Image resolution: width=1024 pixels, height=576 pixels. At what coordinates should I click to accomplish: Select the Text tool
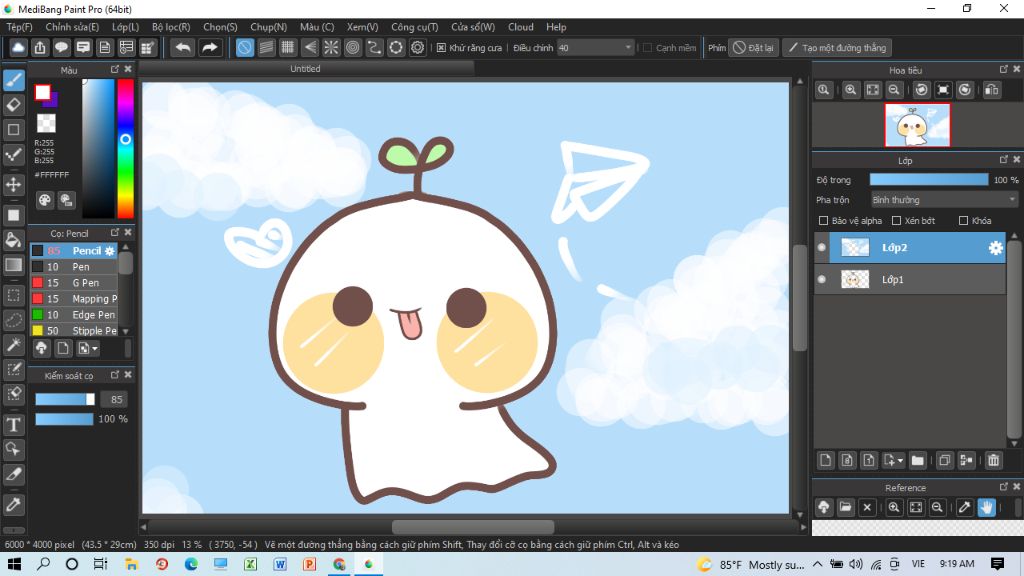[x=14, y=425]
